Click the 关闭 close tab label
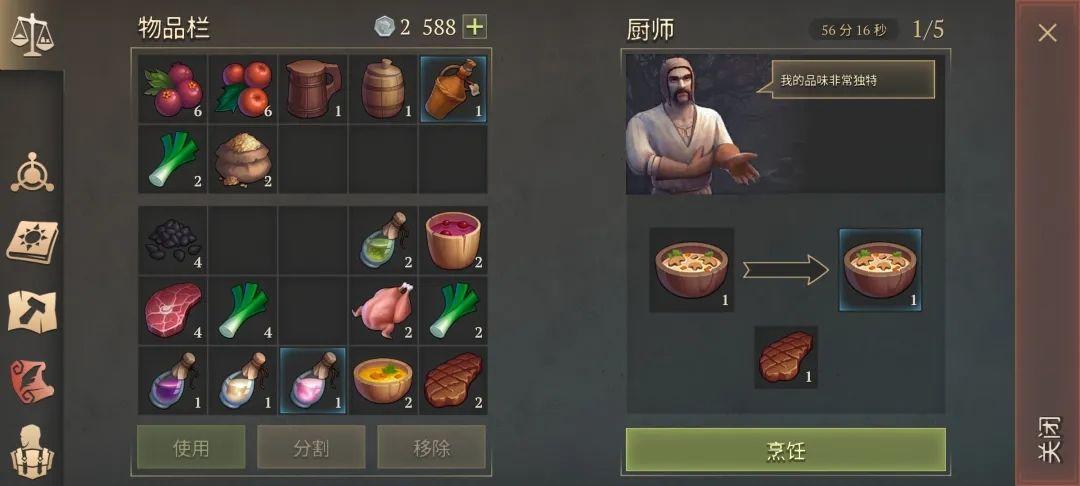The width and height of the screenshot is (1080, 486). click(1048, 439)
